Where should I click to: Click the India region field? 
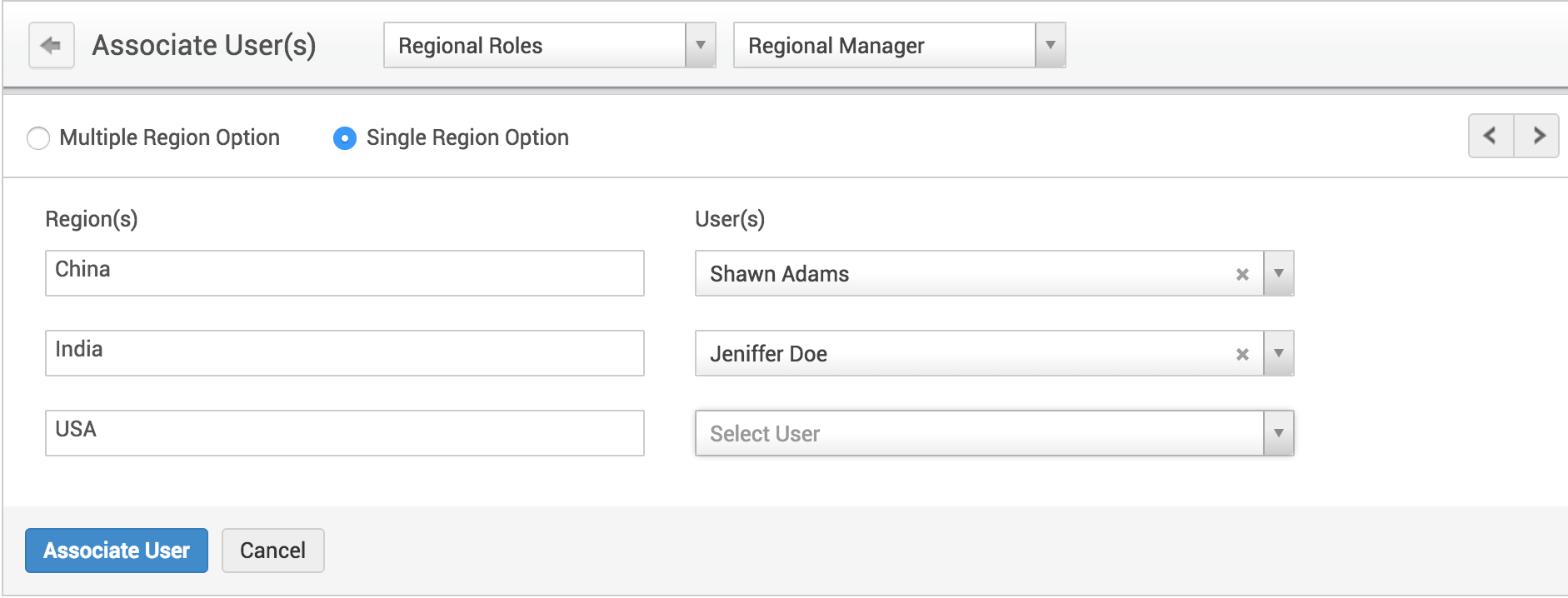pyautogui.click(x=344, y=352)
